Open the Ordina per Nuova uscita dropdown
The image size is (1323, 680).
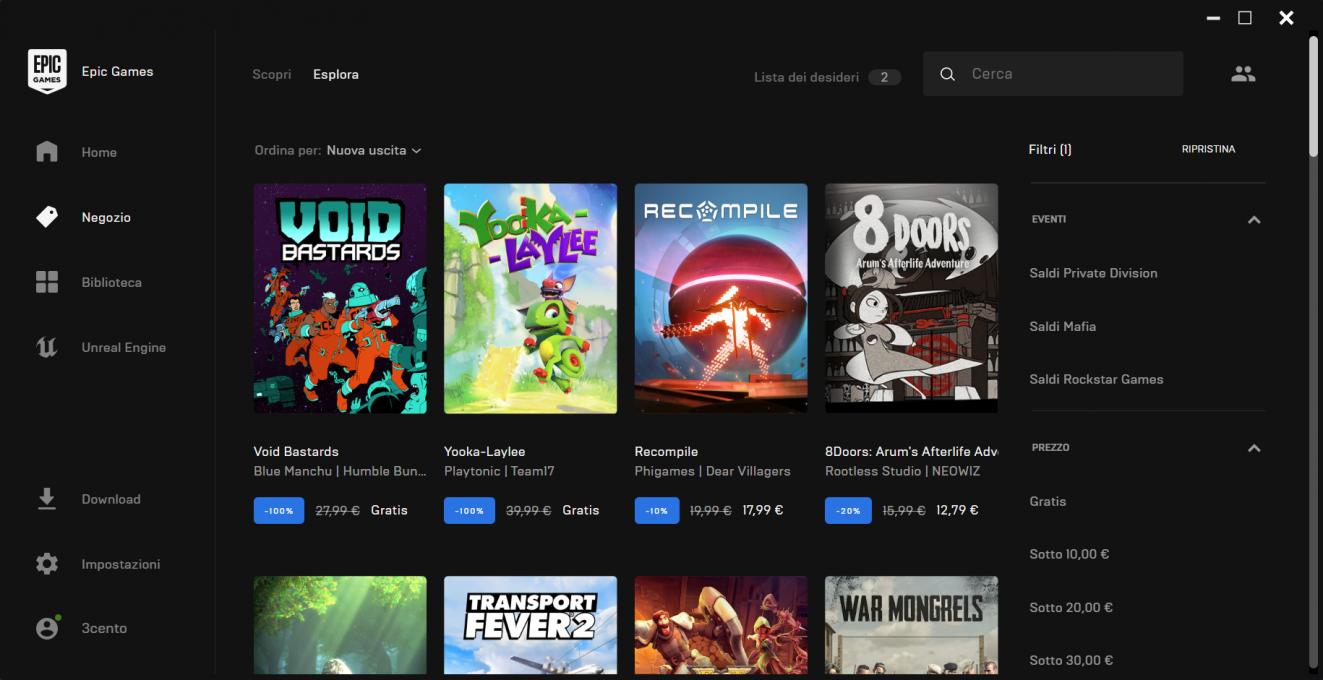click(x=374, y=150)
